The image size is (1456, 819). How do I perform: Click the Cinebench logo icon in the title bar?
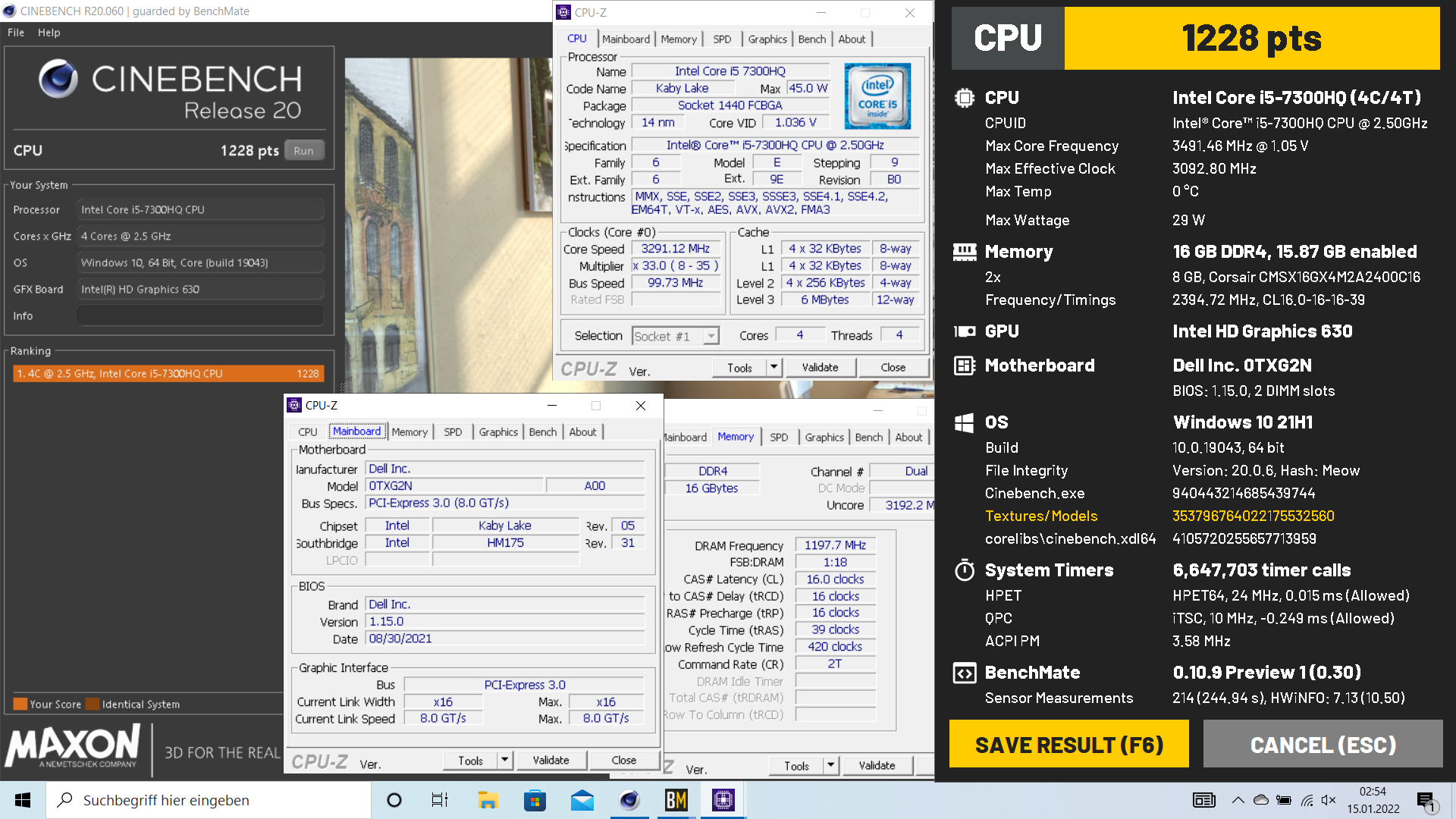coord(9,11)
